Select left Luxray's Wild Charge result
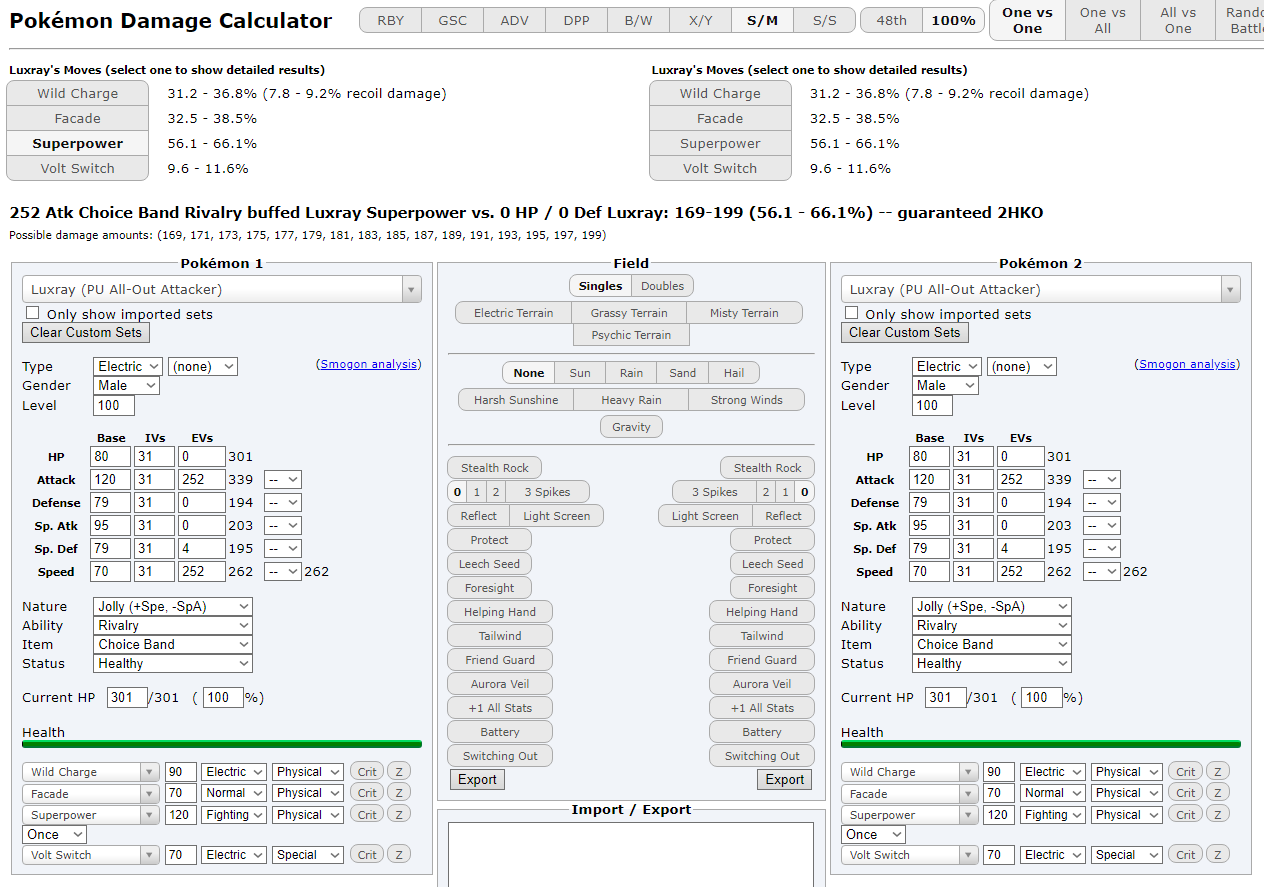The image size is (1264, 887). point(78,93)
